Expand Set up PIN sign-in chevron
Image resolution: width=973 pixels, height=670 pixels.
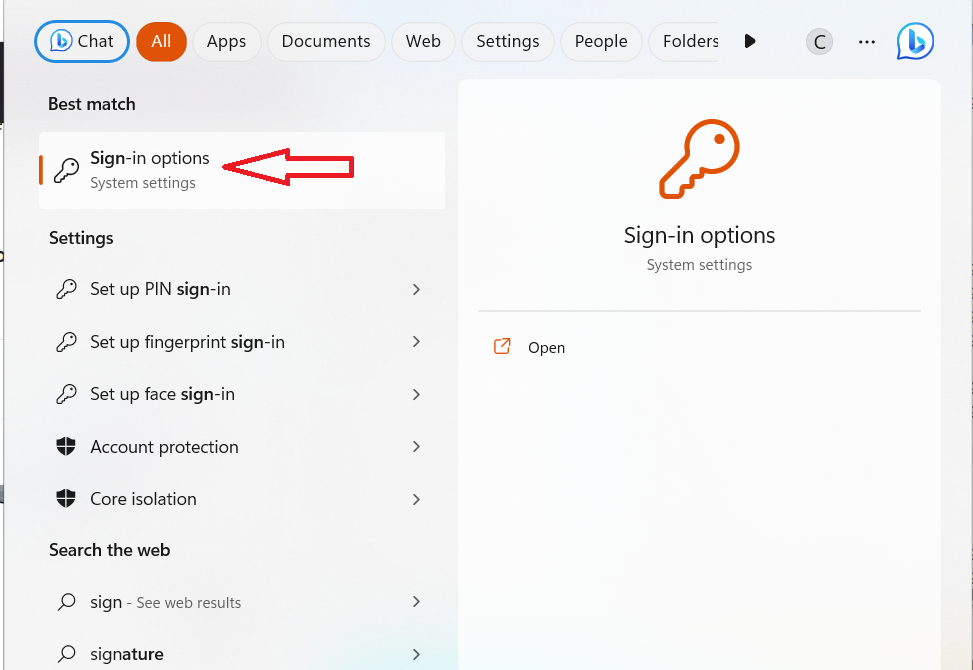(x=416, y=289)
